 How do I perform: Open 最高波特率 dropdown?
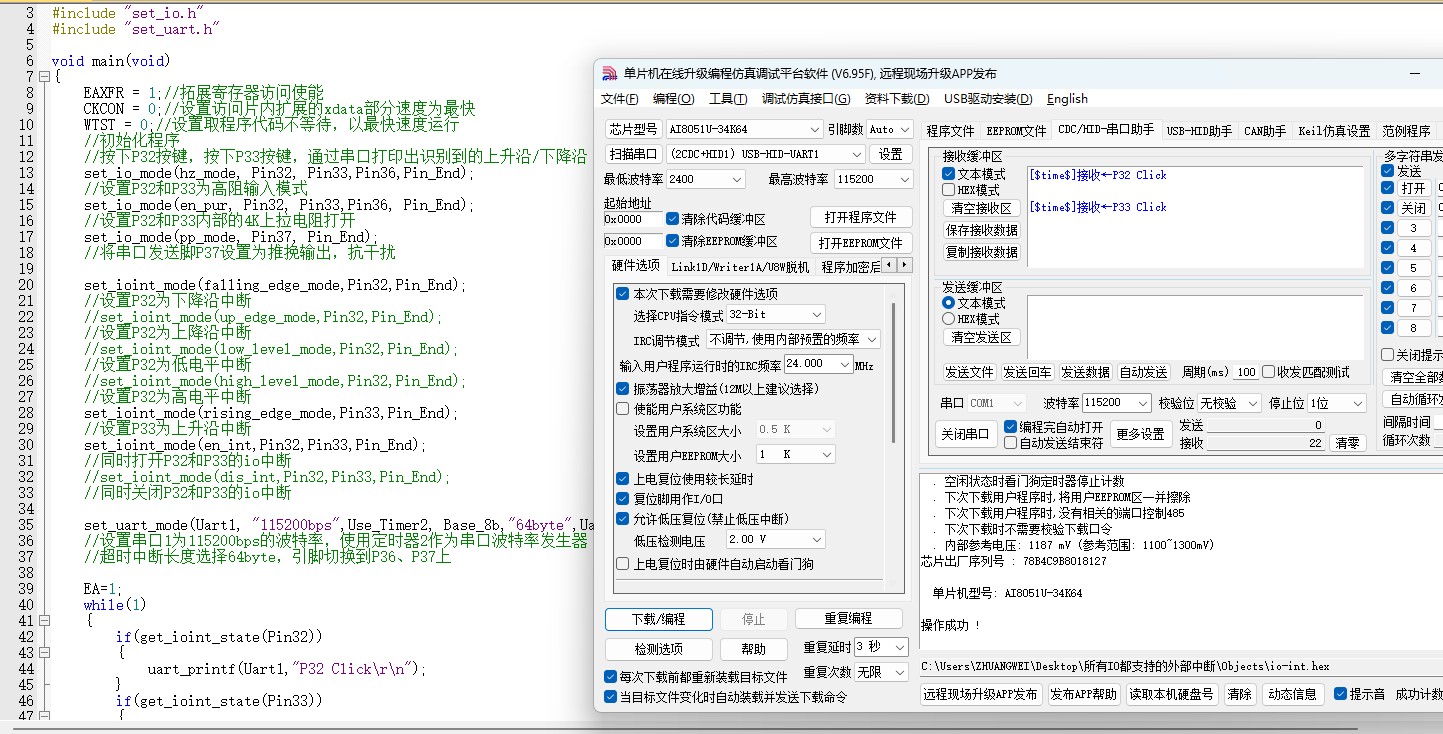(x=873, y=179)
